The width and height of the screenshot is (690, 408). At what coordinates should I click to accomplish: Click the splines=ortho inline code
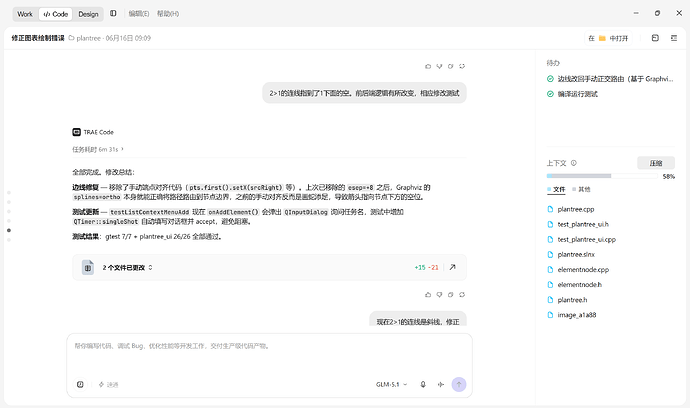[x=97, y=197]
